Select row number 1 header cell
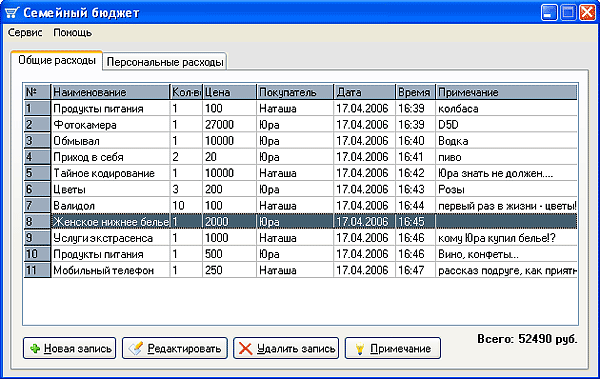The height and width of the screenshot is (379, 600). tap(37, 108)
